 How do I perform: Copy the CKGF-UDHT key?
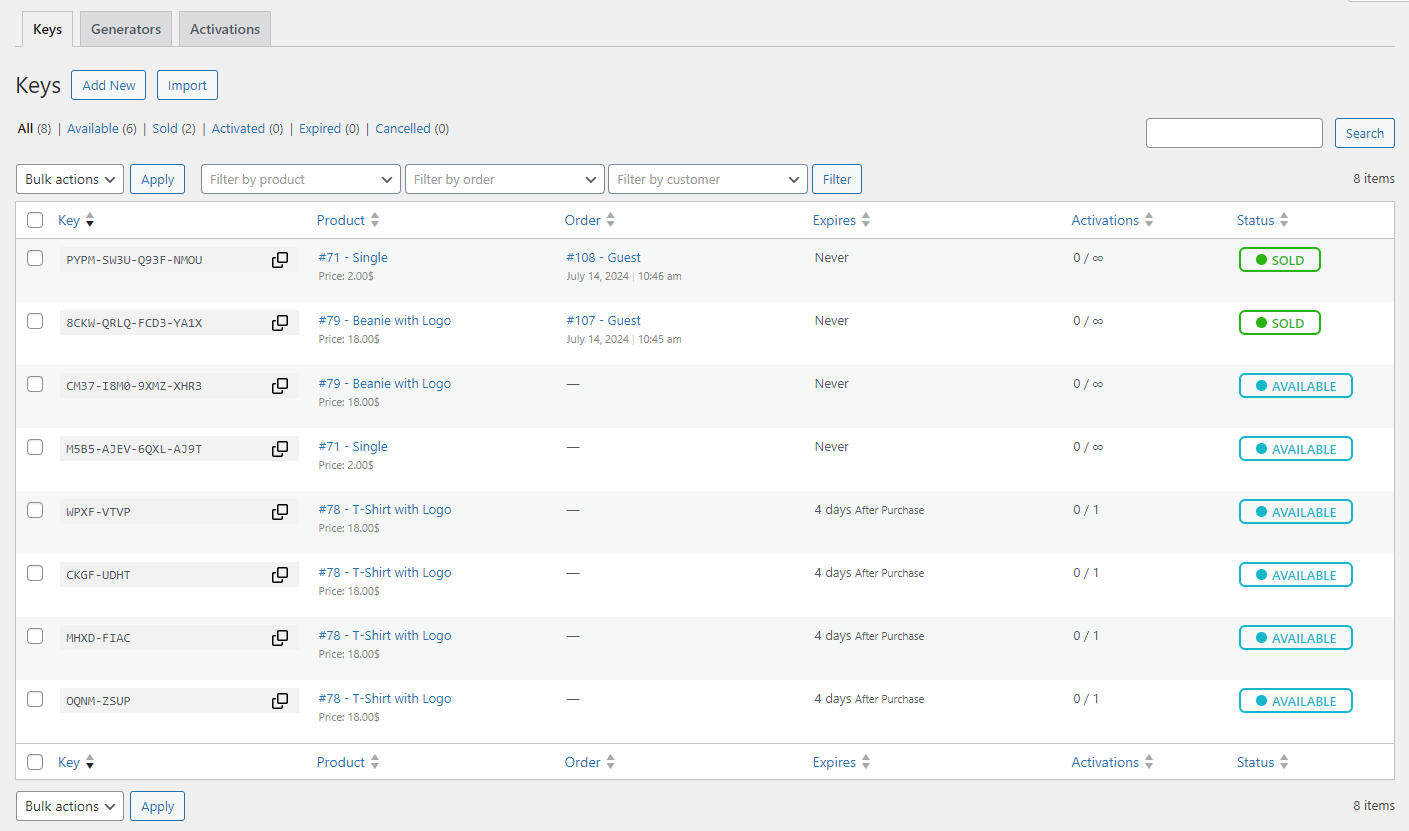280,575
